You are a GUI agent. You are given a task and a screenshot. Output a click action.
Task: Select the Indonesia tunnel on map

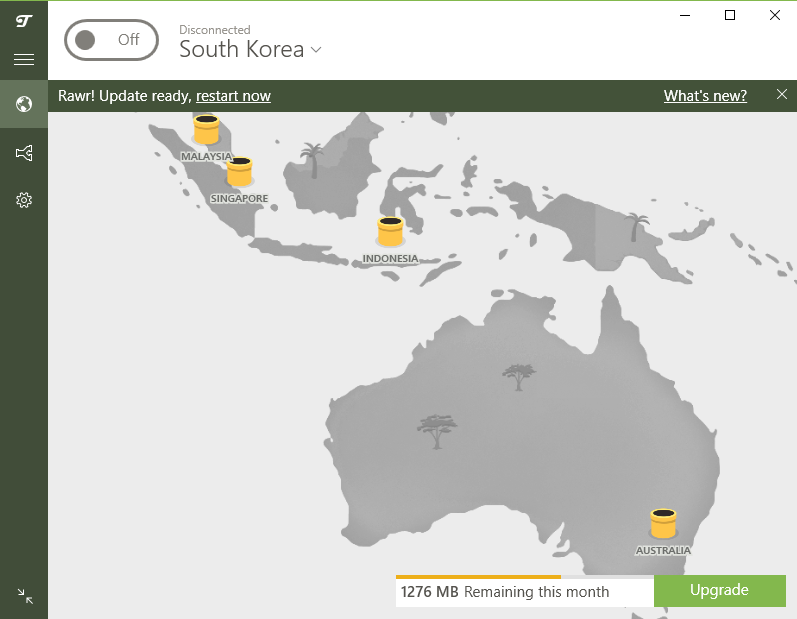[390, 232]
